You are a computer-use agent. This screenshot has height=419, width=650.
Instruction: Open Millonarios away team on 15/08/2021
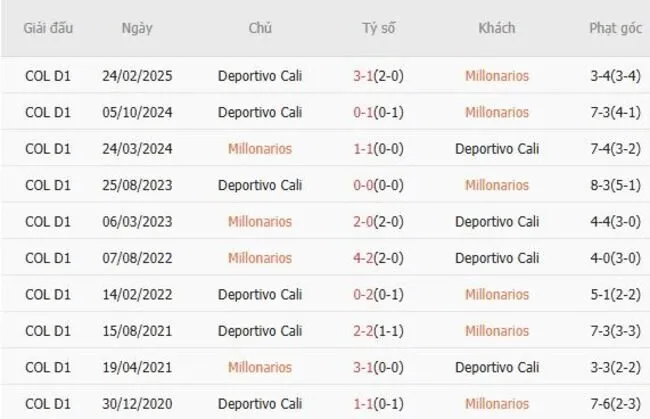click(496, 331)
